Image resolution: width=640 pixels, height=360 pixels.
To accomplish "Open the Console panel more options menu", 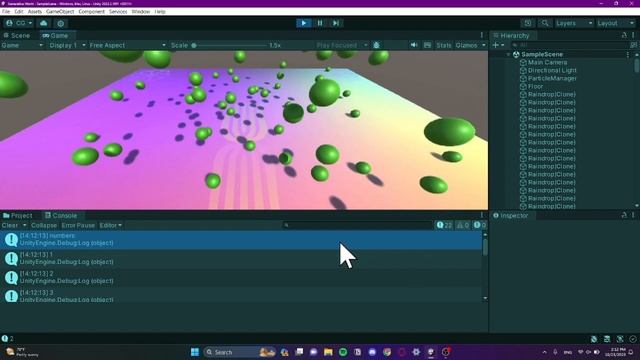I will tap(482, 215).
